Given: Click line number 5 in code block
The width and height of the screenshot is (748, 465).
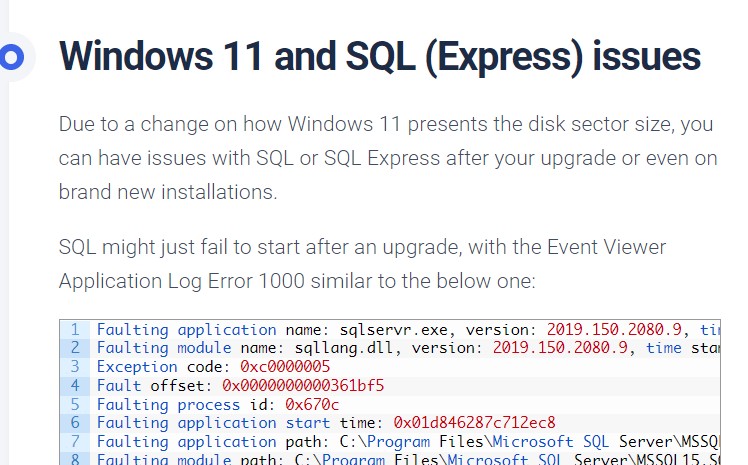Looking at the screenshot, I should (x=75, y=404).
